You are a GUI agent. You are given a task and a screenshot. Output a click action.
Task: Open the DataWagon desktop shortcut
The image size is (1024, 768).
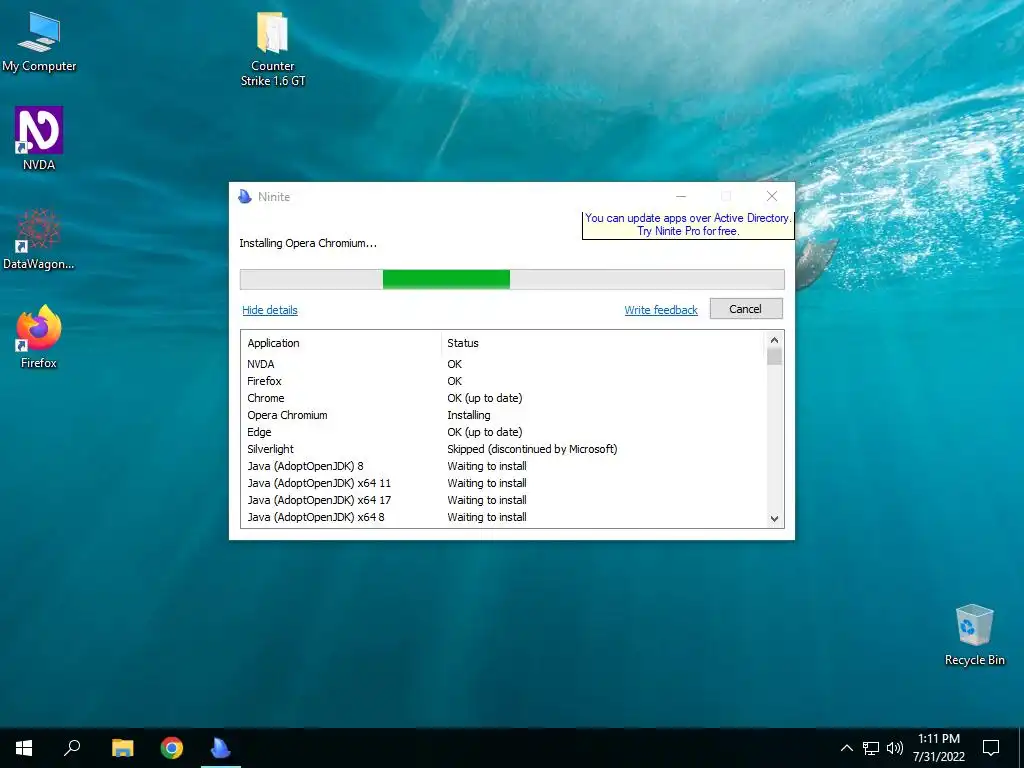pos(39,239)
